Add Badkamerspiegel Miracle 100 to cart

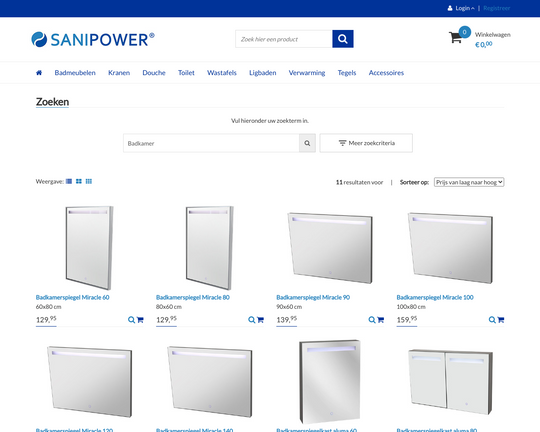point(501,320)
